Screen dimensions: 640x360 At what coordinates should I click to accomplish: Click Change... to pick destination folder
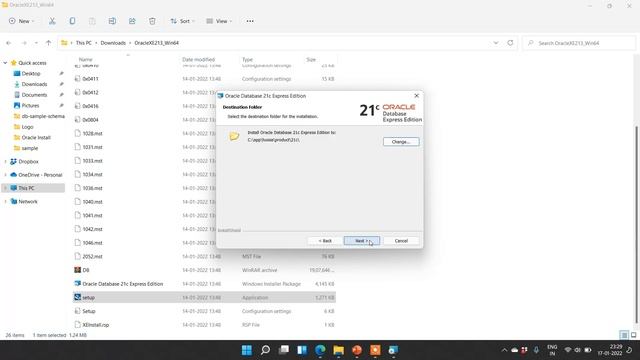click(401, 142)
